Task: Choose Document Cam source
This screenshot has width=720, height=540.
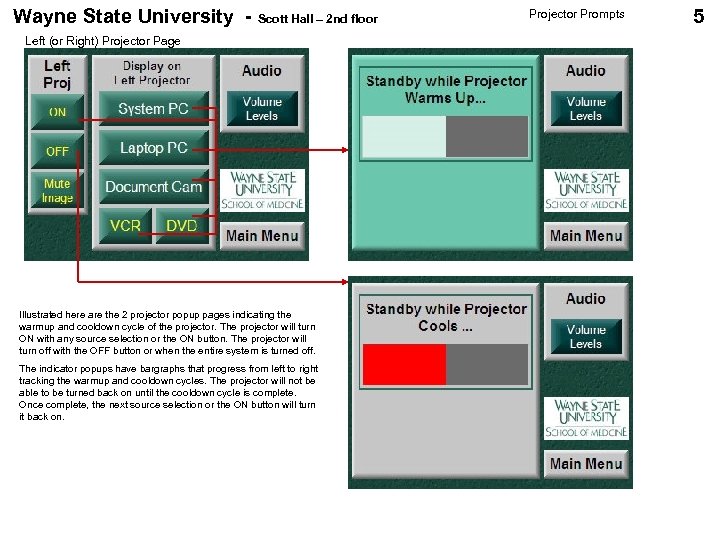Action: [154, 186]
